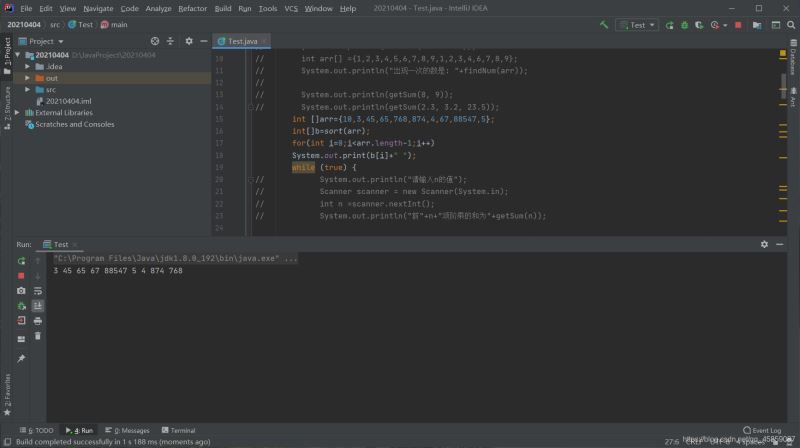Click the camera dump threads icon
The image size is (800, 448).
21,291
